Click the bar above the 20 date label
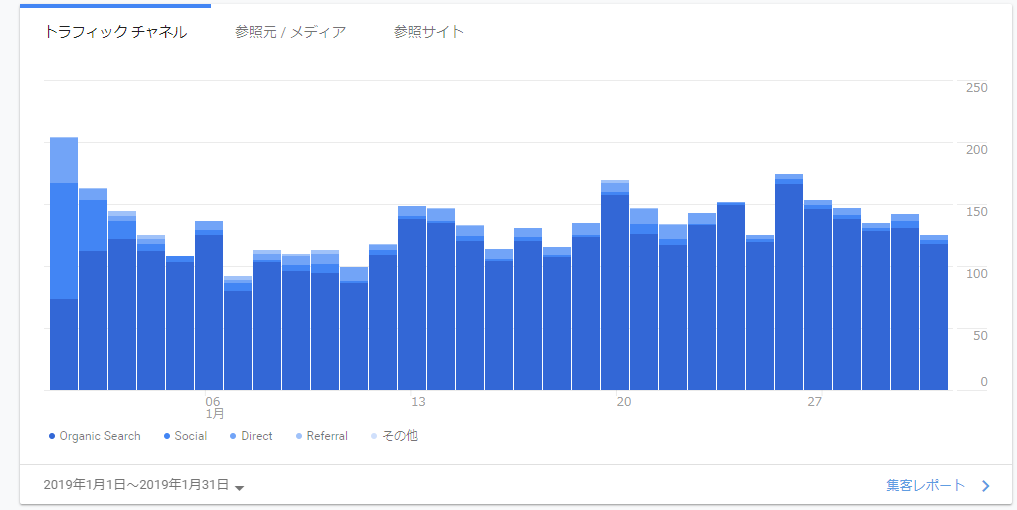The image size is (1017, 510). (x=615, y=285)
